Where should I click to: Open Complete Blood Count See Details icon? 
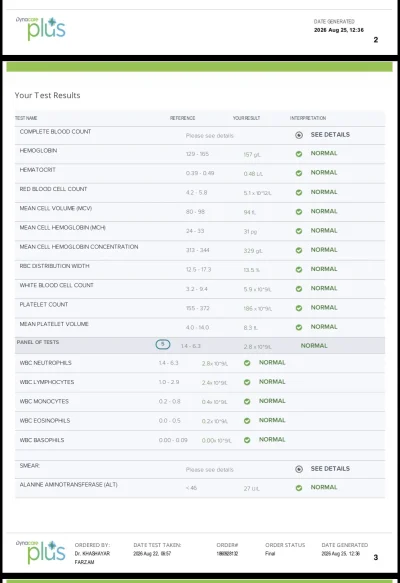point(299,135)
